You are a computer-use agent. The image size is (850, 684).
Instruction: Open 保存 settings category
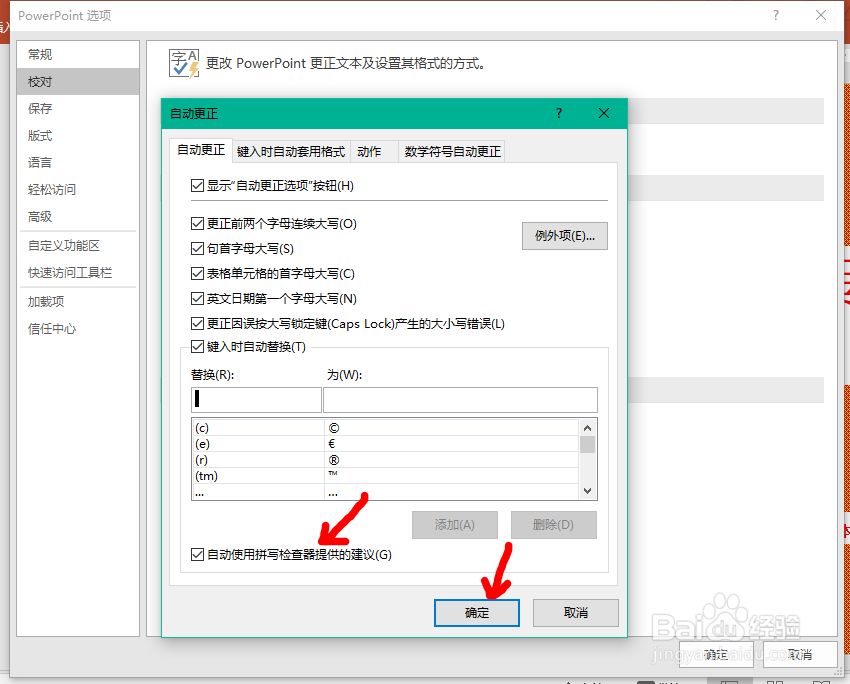pos(78,108)
